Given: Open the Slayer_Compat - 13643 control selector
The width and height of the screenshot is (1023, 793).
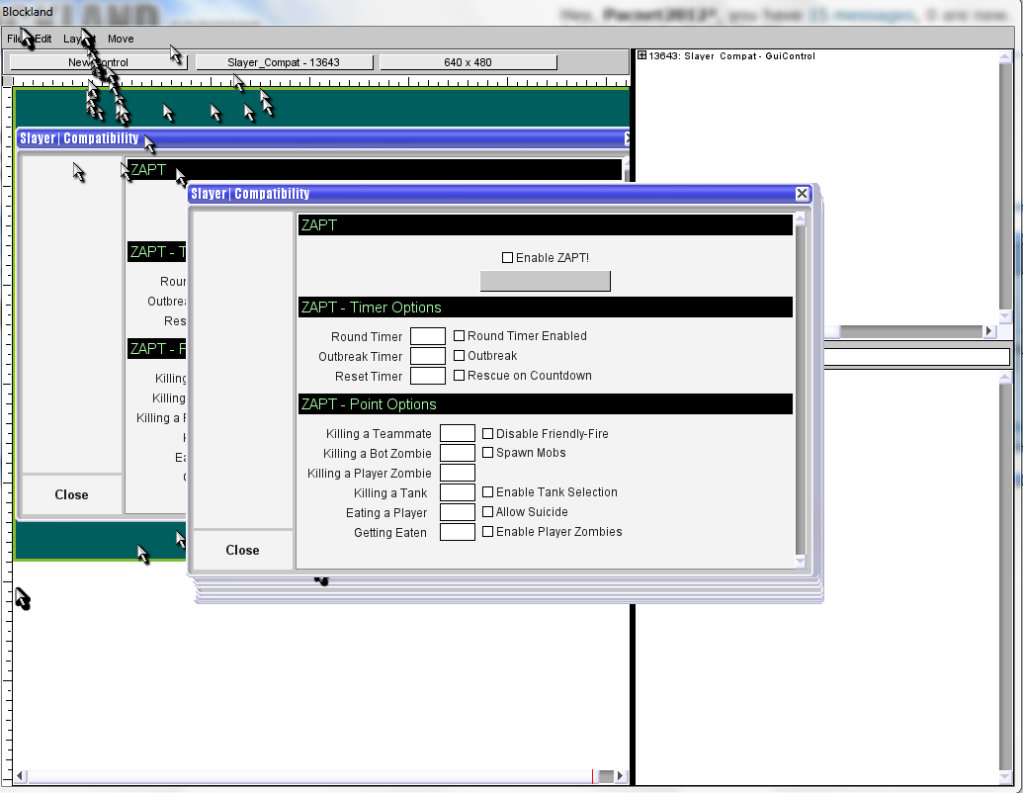Looking at the screenshot, I should pyautogui.click(x=284, y=62).
